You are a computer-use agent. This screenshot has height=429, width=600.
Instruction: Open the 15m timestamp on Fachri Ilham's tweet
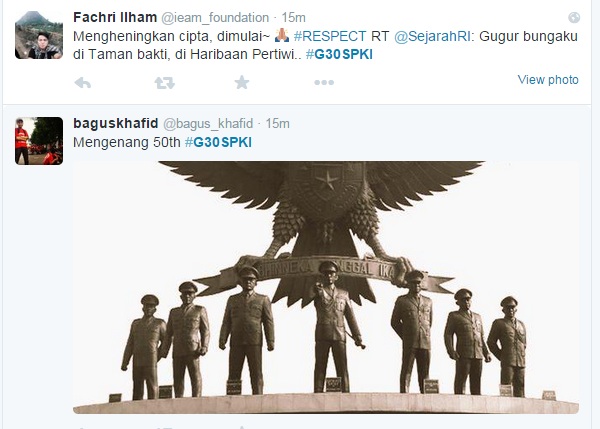click(293, 18)
